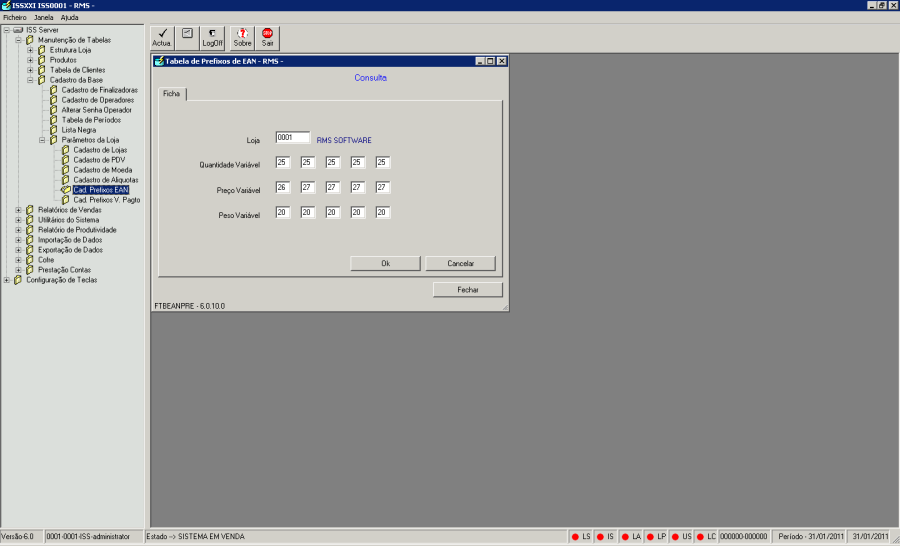Click the Relatório de Produtividade folder icon
The image size is (900, 546).
(30, 230)
